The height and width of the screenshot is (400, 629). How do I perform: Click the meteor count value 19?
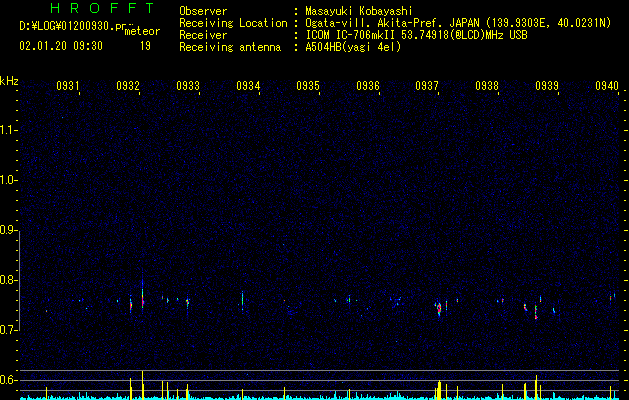click(x=145, y=46)
